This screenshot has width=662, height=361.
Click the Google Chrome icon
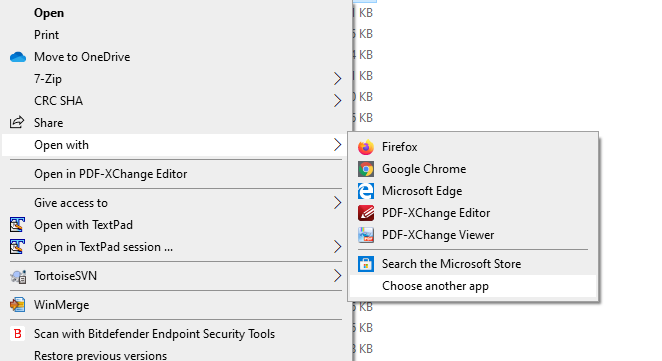point(366,169)
